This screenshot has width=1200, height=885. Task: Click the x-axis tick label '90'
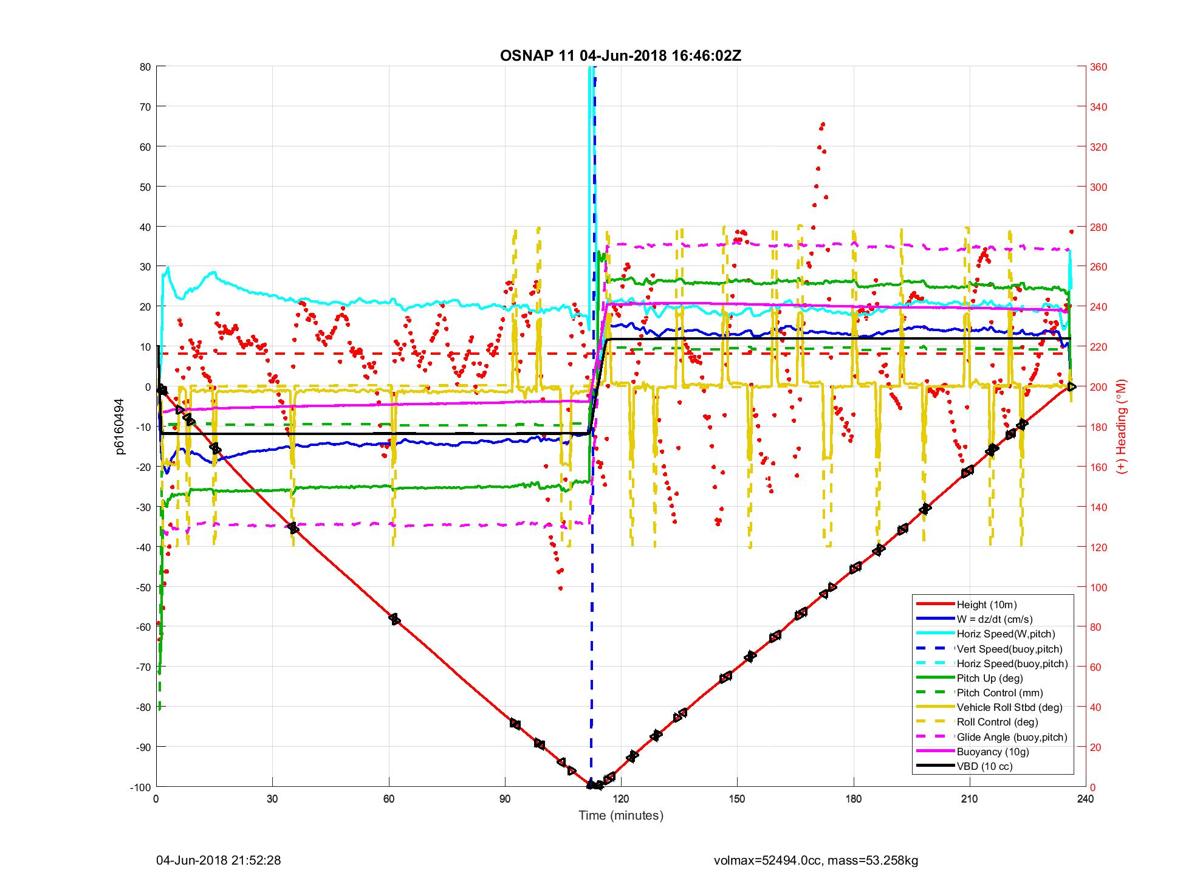(x=505, y=800)
